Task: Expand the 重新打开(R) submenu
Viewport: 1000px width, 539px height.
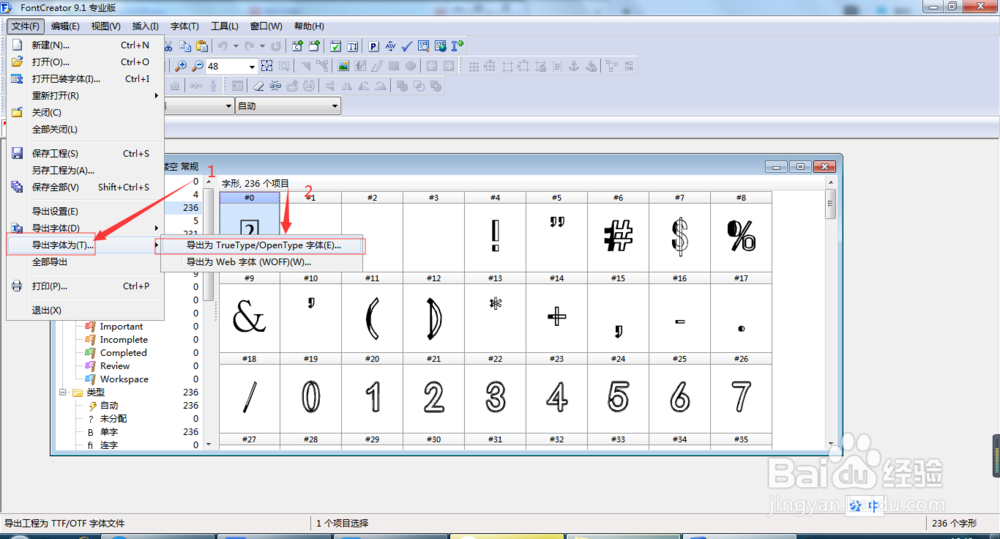Action: [x=85, y=96]
